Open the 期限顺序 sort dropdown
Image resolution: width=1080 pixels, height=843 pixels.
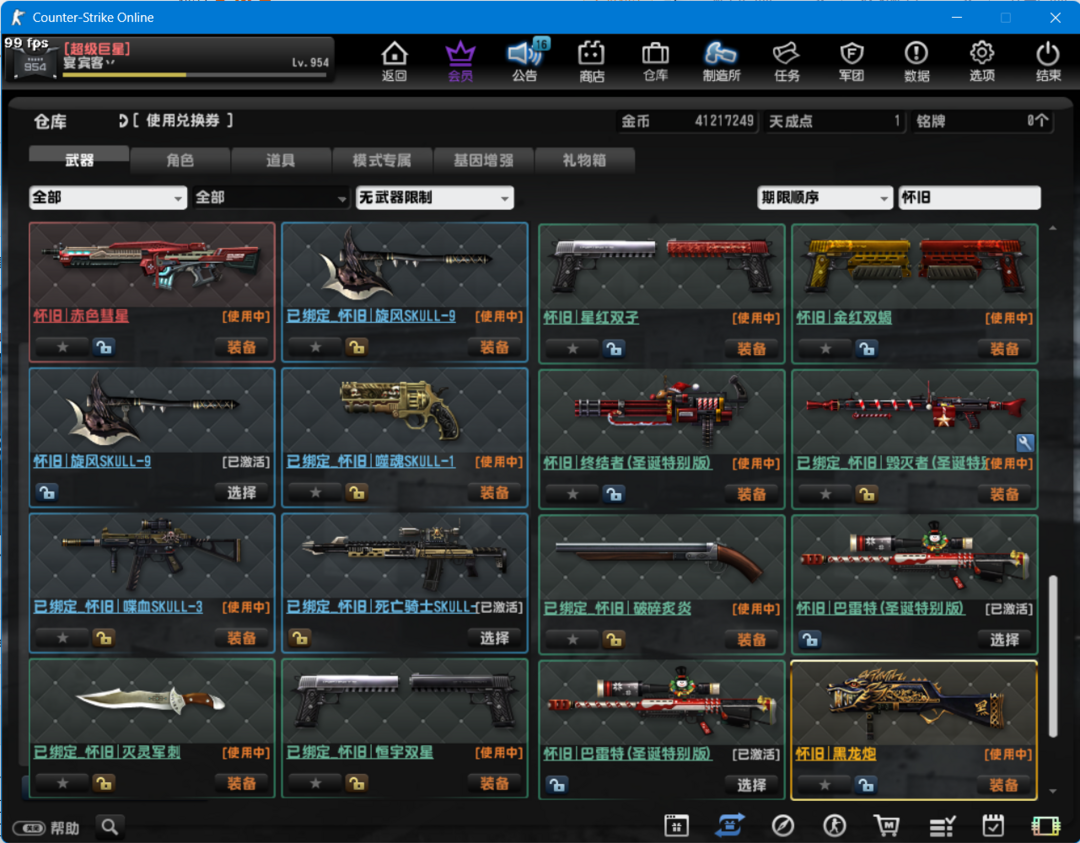pyautogui.click(x=824, y=198)
